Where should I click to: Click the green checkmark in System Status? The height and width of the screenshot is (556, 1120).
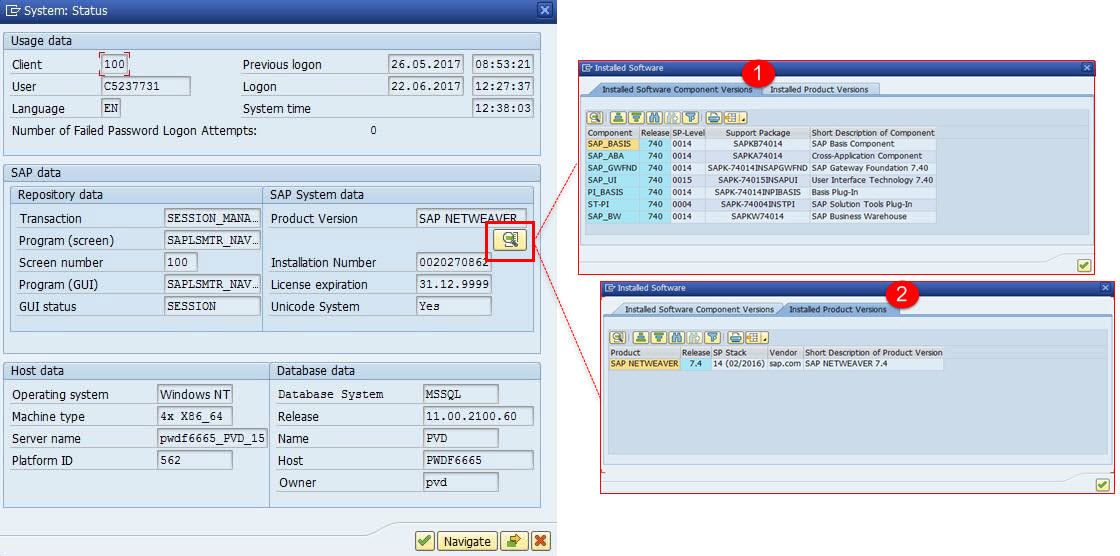pyautogui.click(x=425, y=541)
